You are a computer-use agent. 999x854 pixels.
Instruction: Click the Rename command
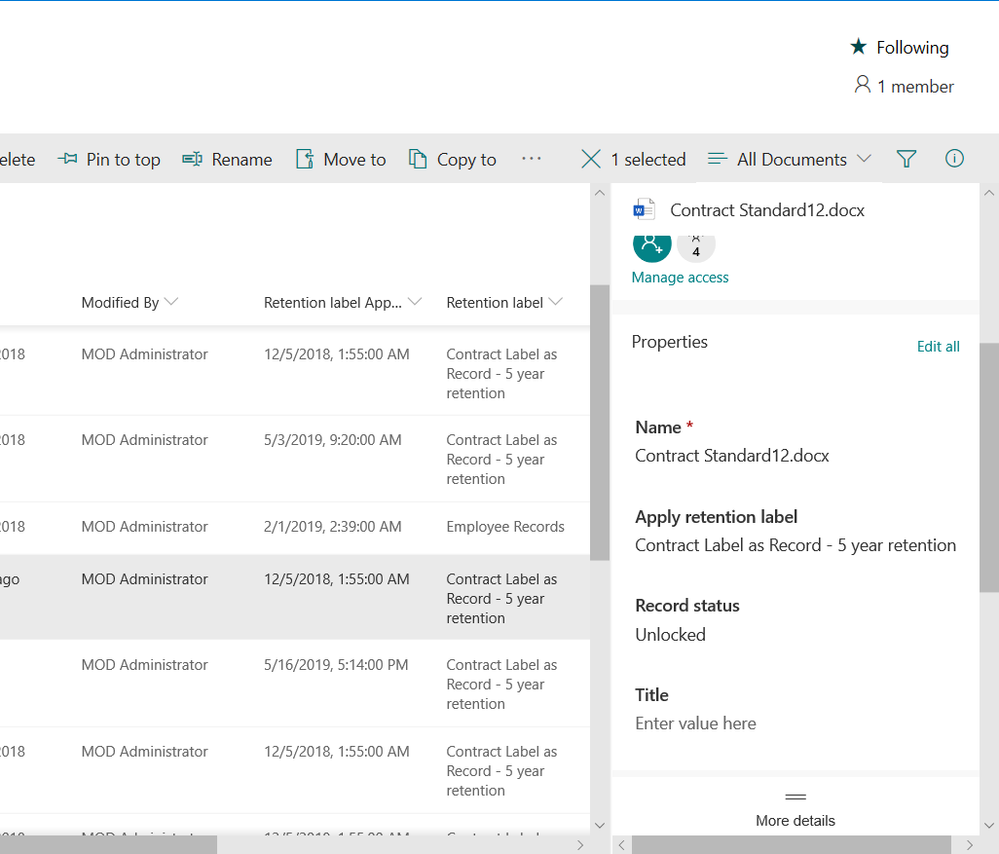227,159
